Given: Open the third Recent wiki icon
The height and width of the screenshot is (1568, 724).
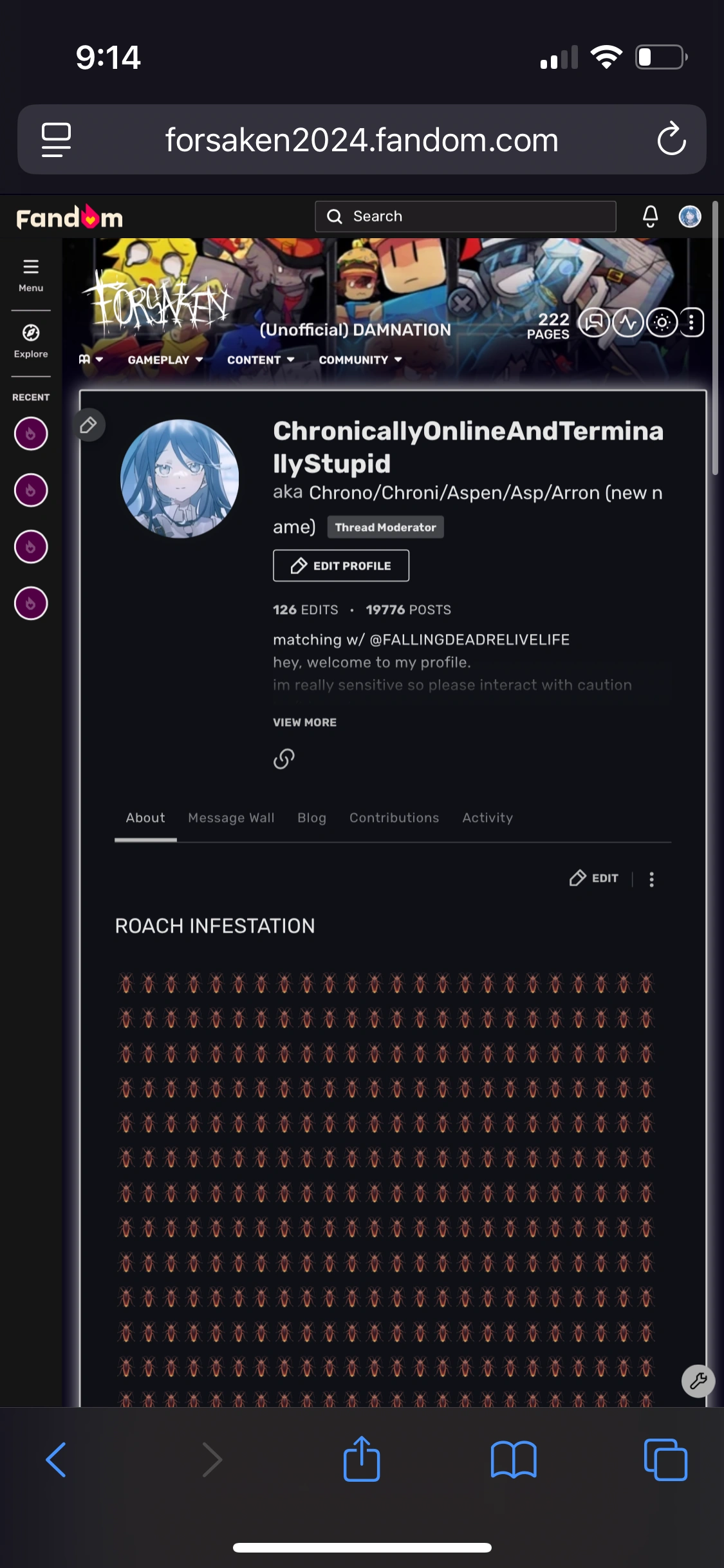Looking at the screenshot, I should [31, 547].
